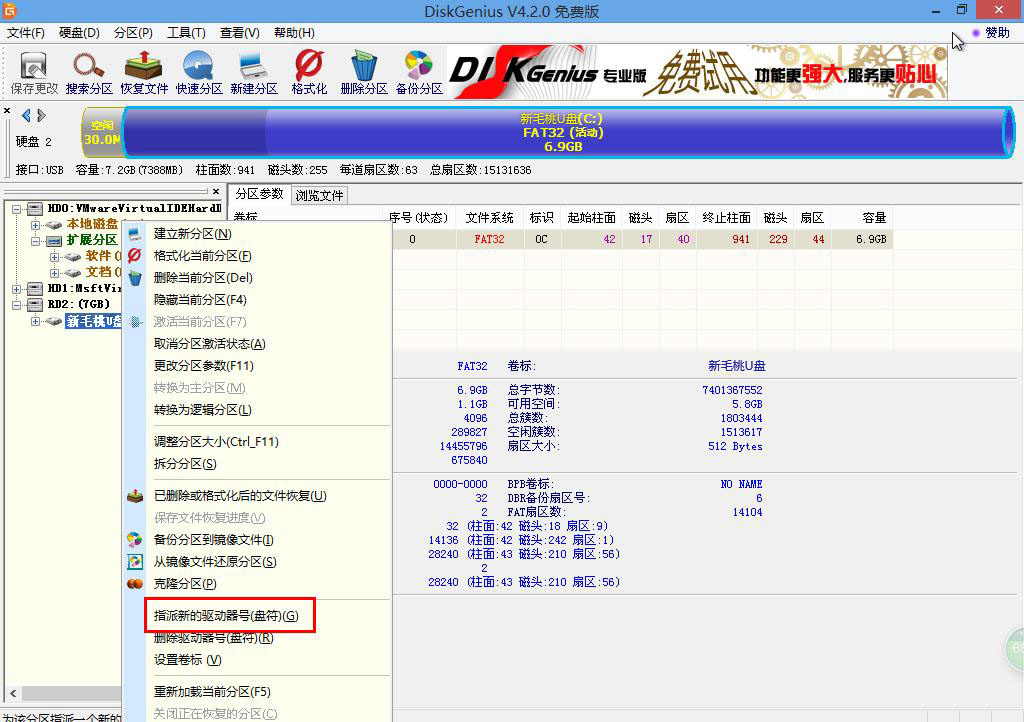1024x722 pixels.
Task: Open the 工具(T) menu
Action: [186, 33]
